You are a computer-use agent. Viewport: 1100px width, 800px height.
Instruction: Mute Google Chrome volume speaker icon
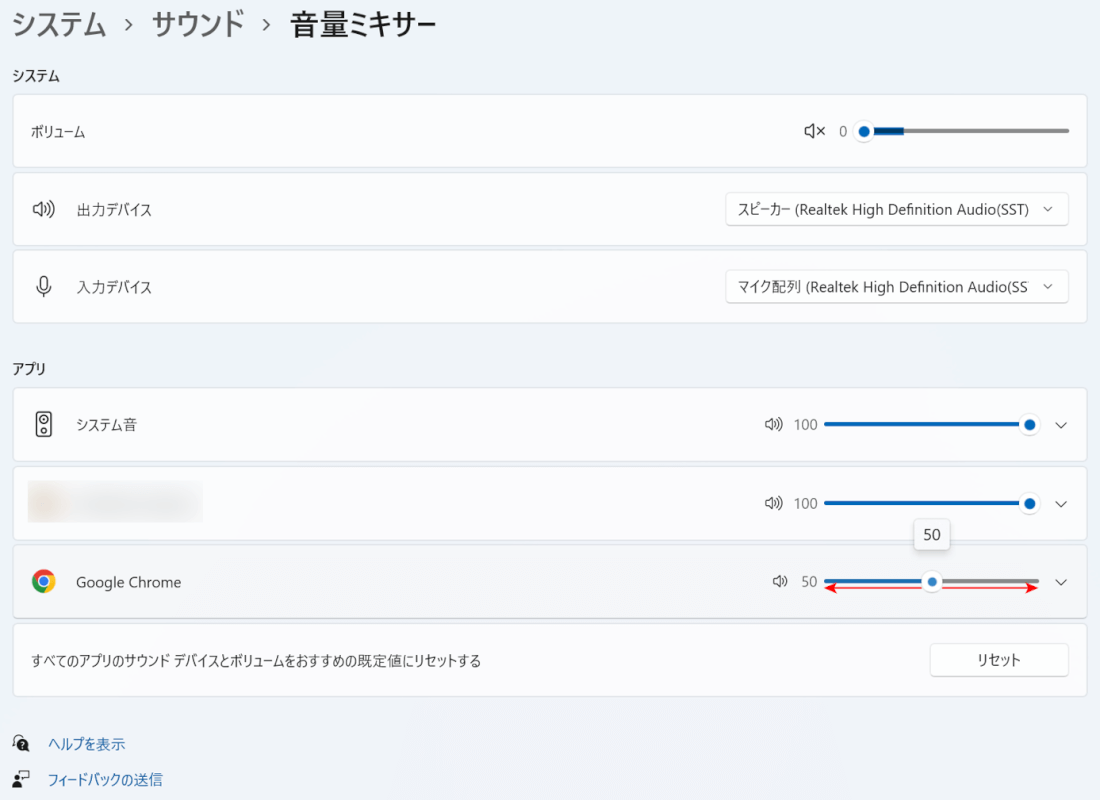[780, 582]
